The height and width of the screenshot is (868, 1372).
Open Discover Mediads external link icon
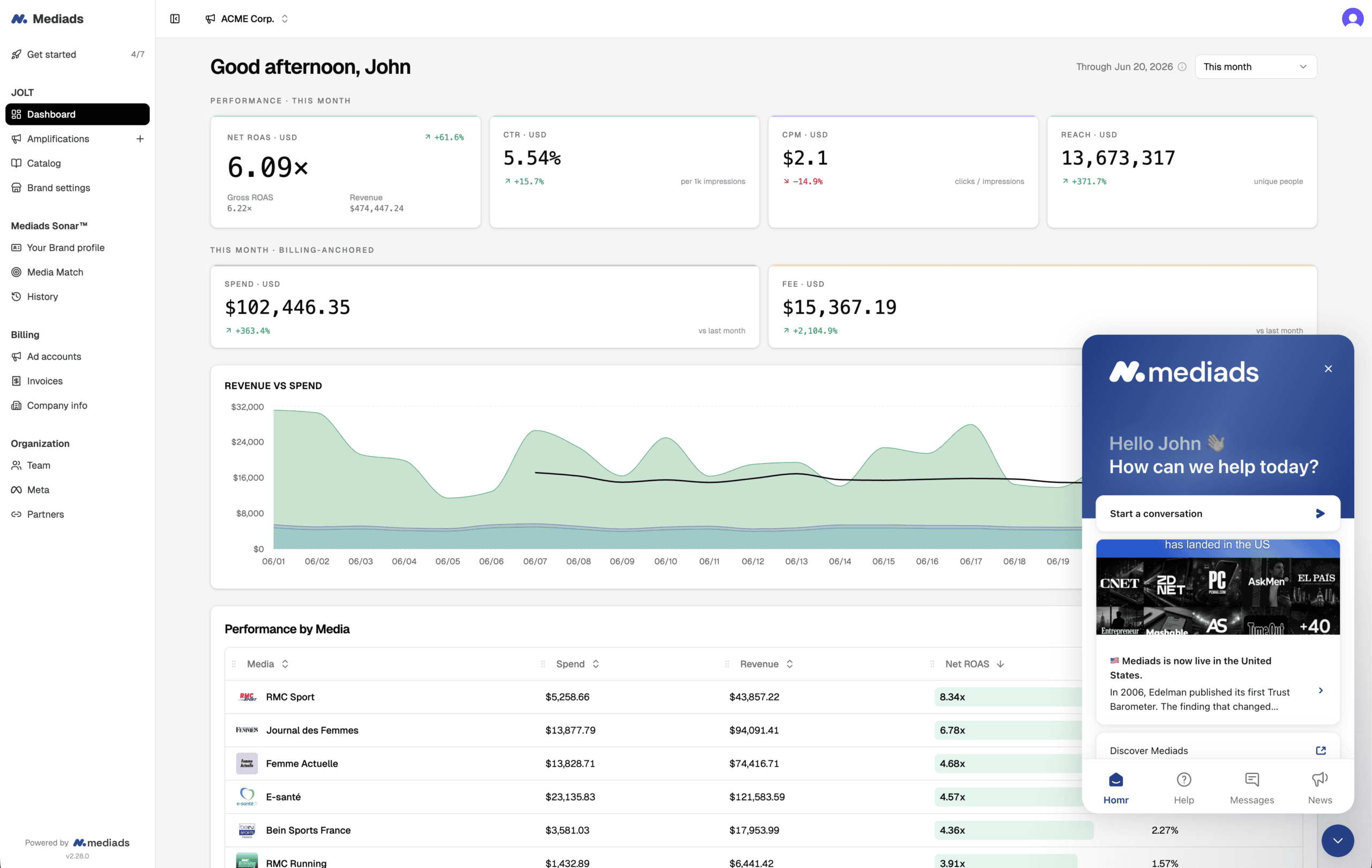1321,750
